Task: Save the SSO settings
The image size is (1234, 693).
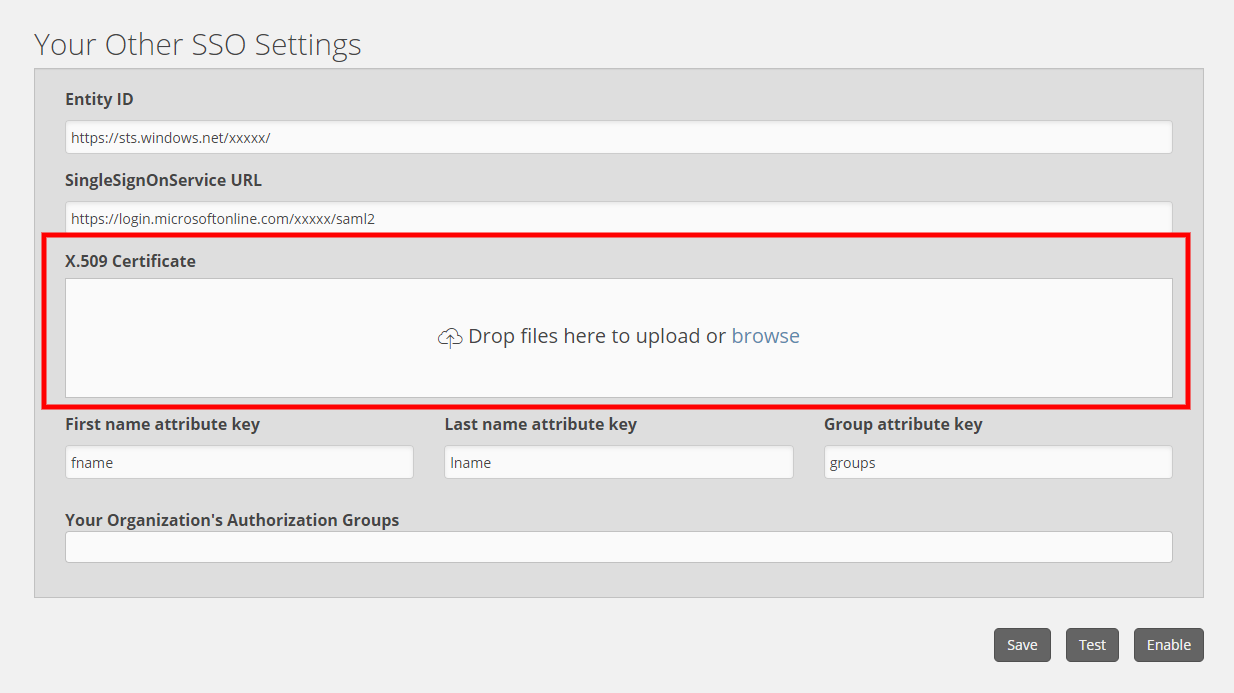Action: point(1022,645)
